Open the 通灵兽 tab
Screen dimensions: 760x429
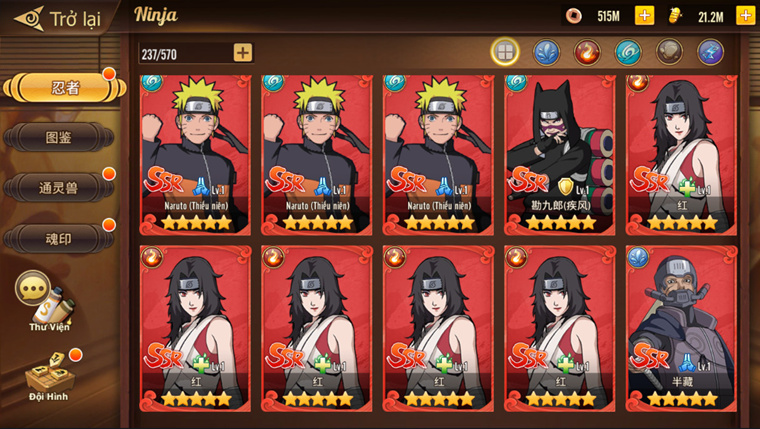pyautogui.click(x=59, y=188)
